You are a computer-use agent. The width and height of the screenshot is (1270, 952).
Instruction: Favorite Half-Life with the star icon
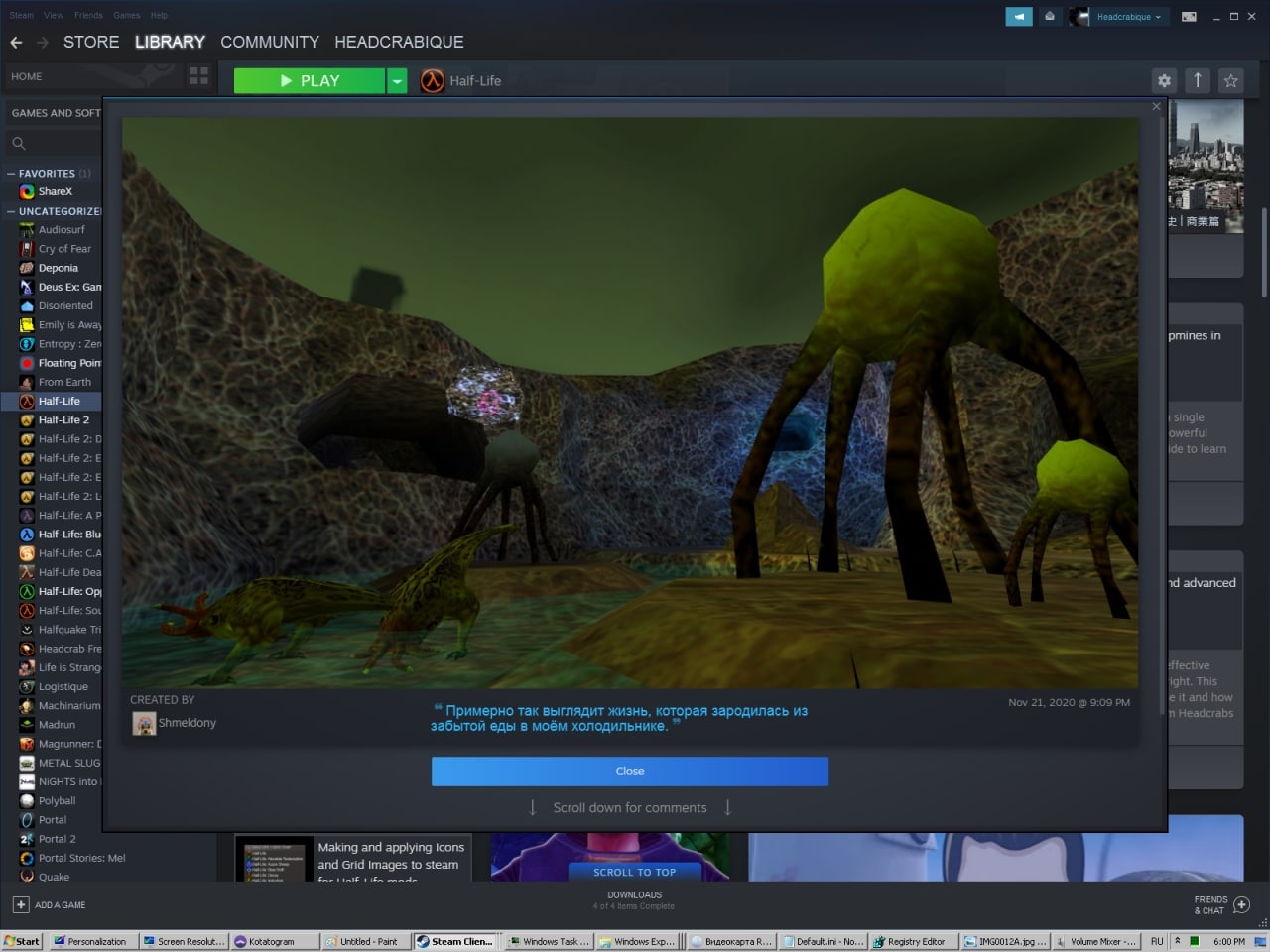point(1231,81)
